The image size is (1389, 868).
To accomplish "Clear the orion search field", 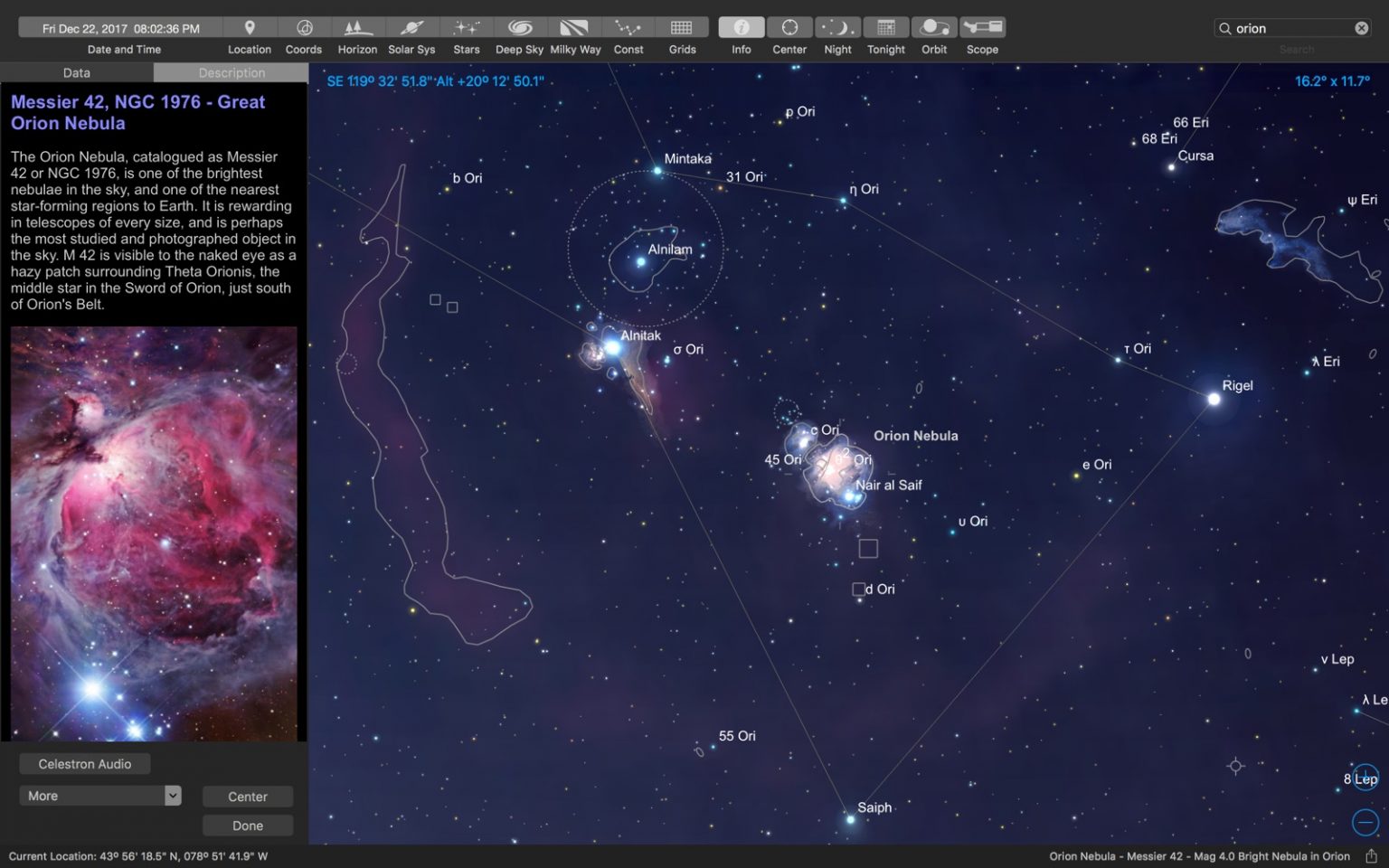I will coord(1361,28).
